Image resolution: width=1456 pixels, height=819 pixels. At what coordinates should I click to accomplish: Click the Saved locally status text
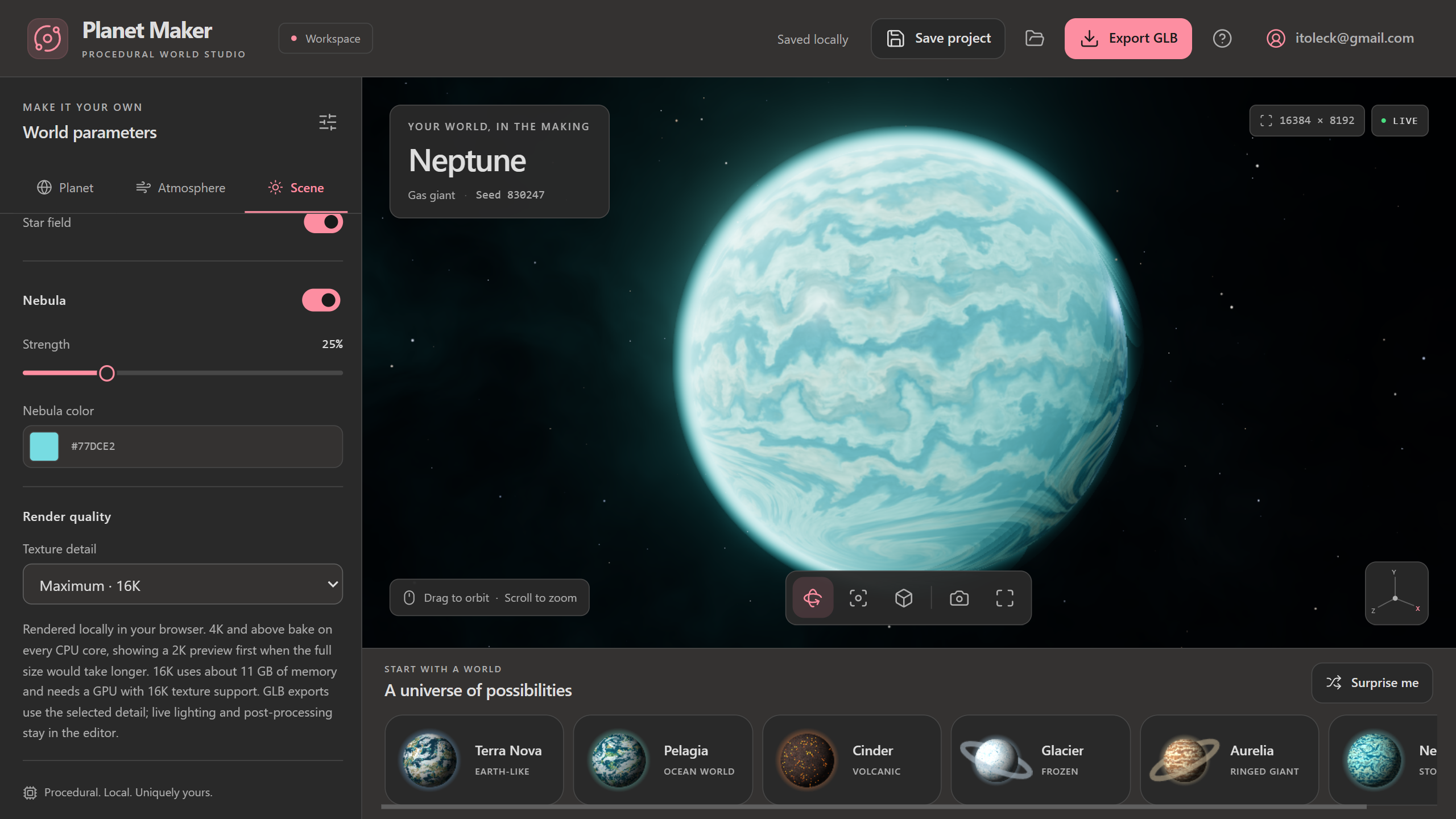pyautogui.click(x=813, y=39)
